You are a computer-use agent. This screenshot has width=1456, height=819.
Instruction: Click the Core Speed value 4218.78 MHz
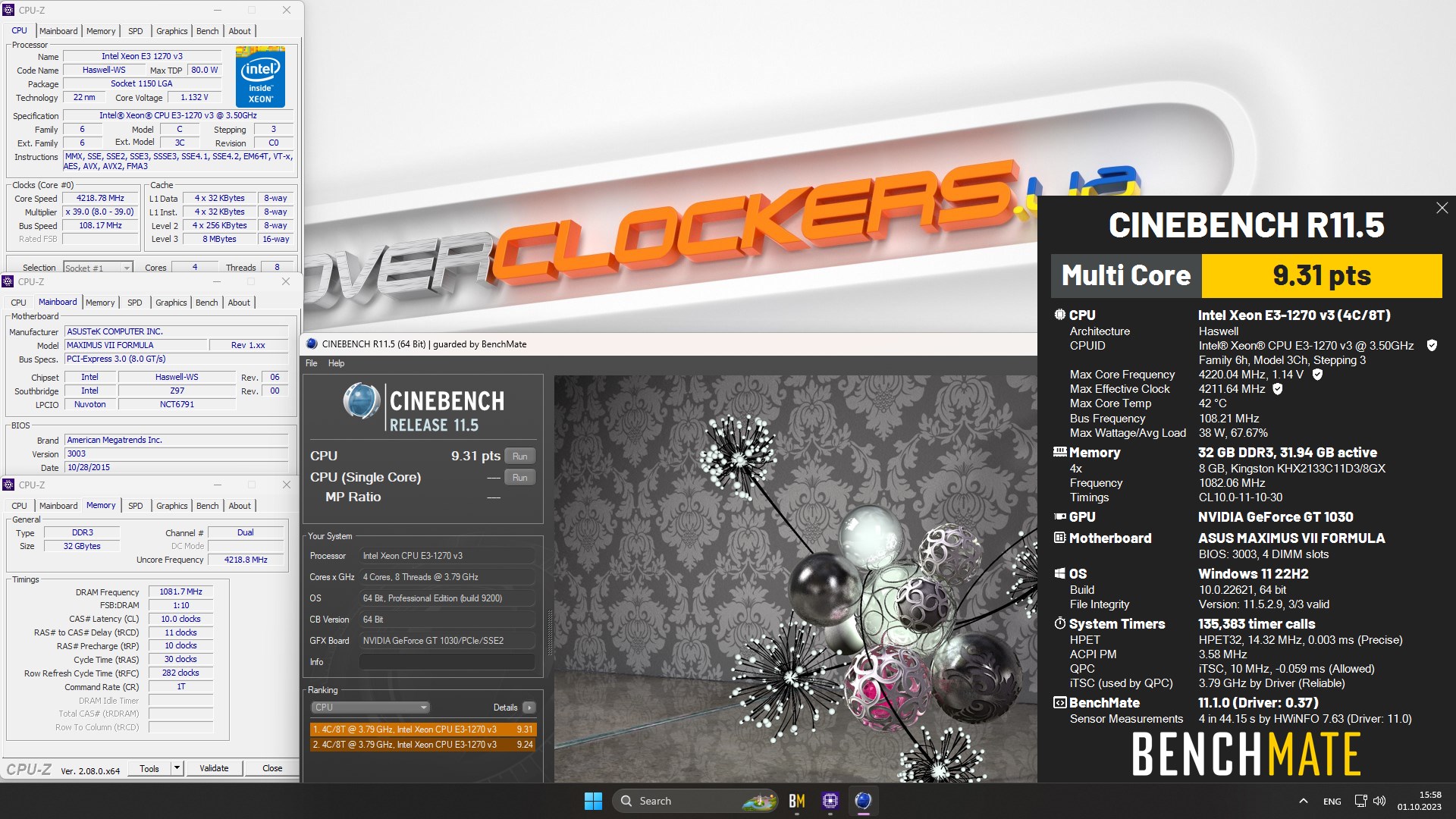100,198
